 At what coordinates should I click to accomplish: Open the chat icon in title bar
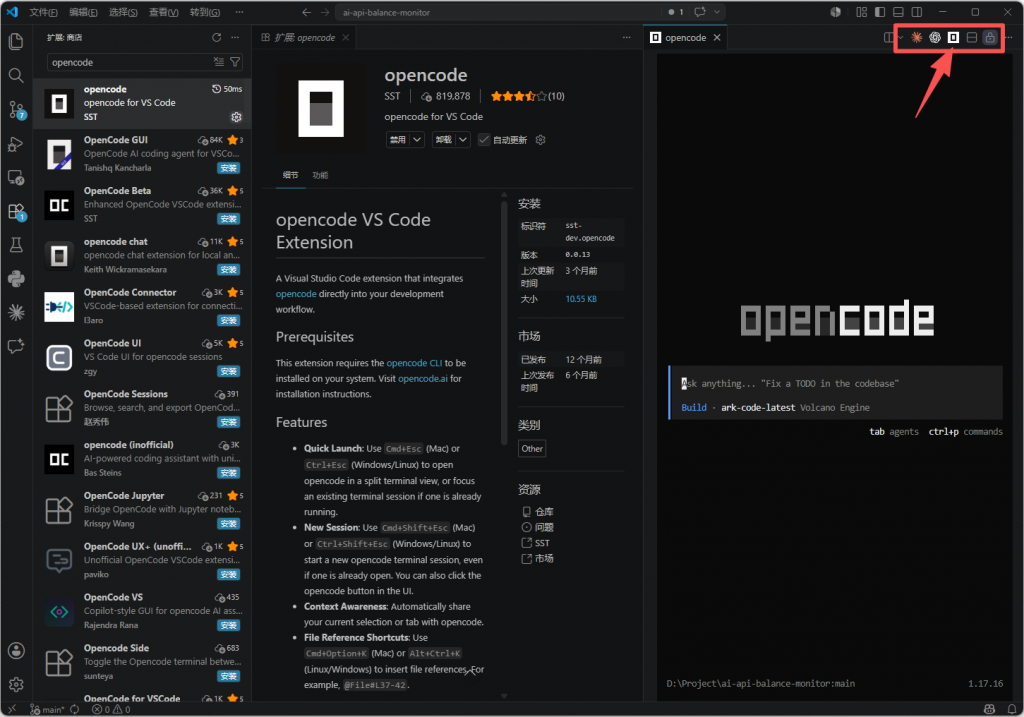(x=700, y=12)
